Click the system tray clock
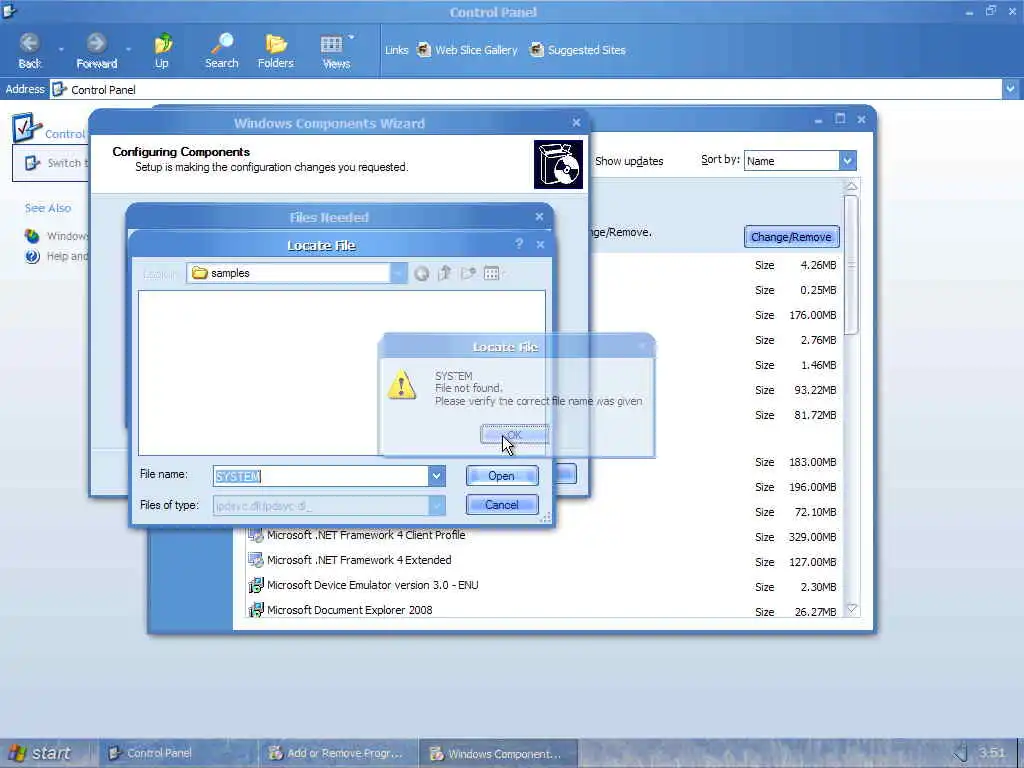The width and height of the screenshot is (1024, 768). (991, 752)
